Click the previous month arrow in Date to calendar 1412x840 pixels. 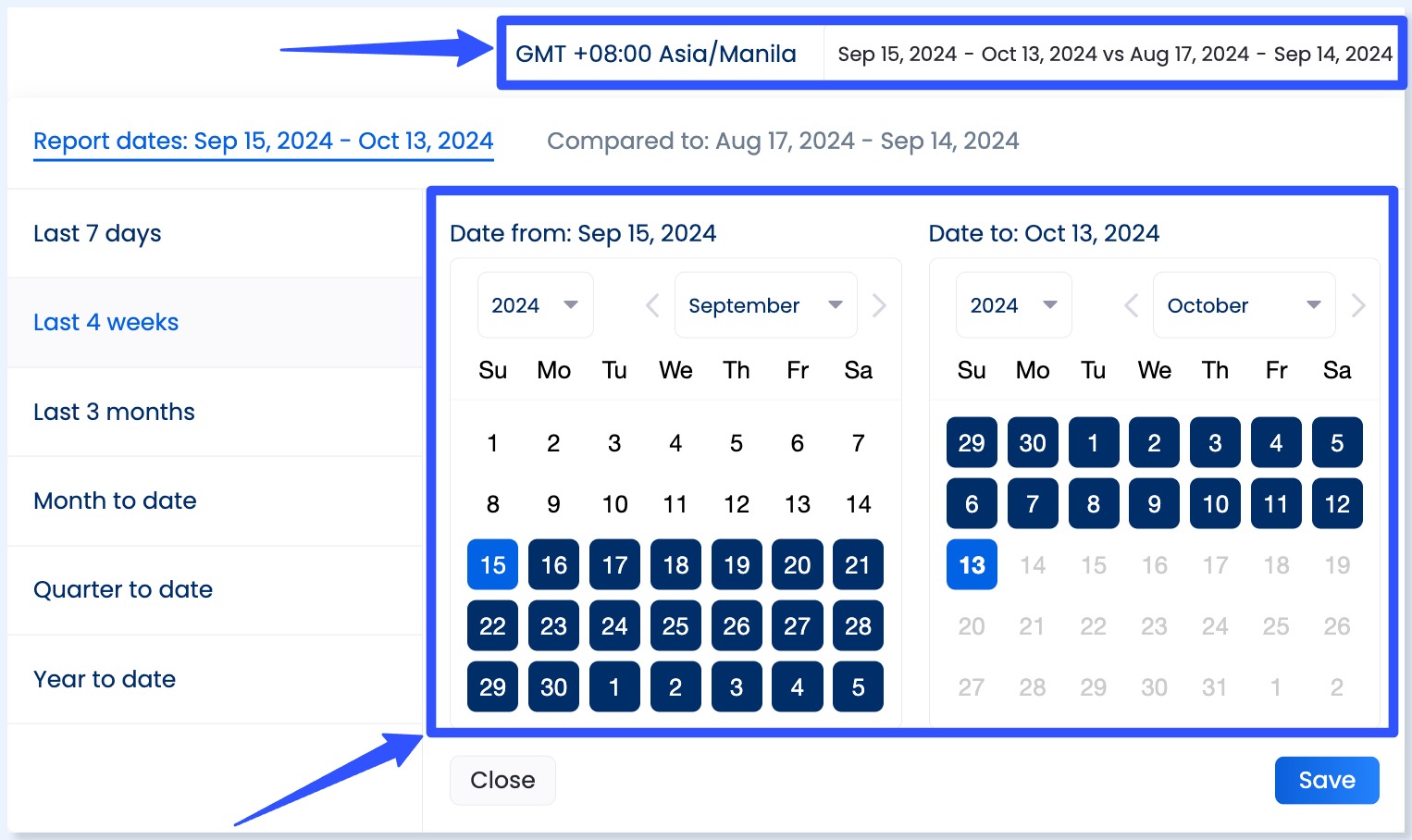coord(1130,304)
